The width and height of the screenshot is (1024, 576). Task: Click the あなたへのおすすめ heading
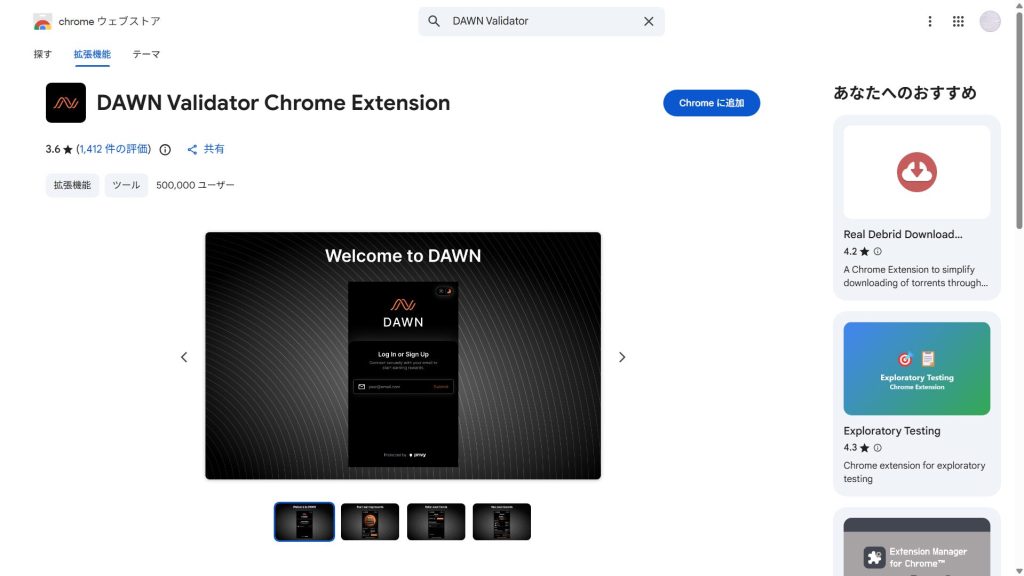(x=904, y=93)
